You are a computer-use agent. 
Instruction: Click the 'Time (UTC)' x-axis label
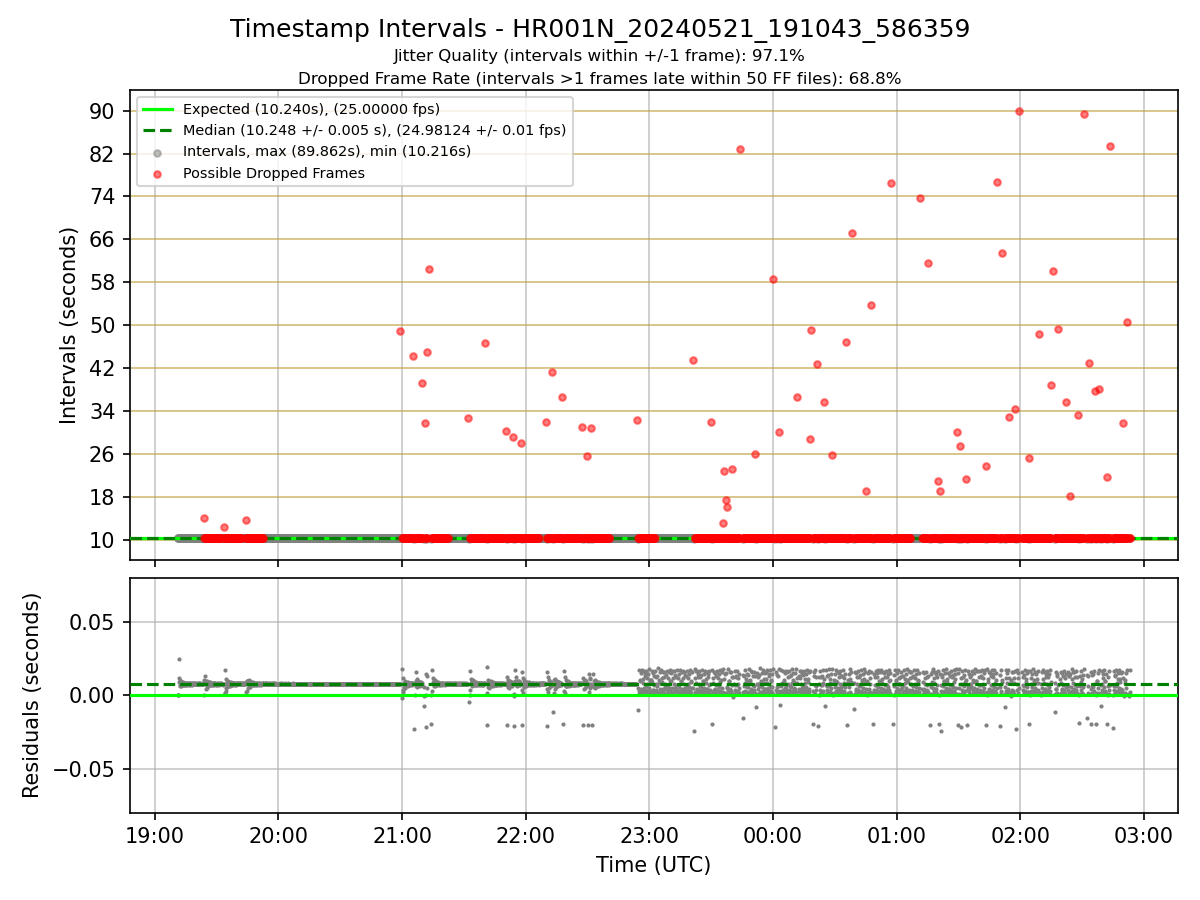pyautogui.click(x=653, y=865)
